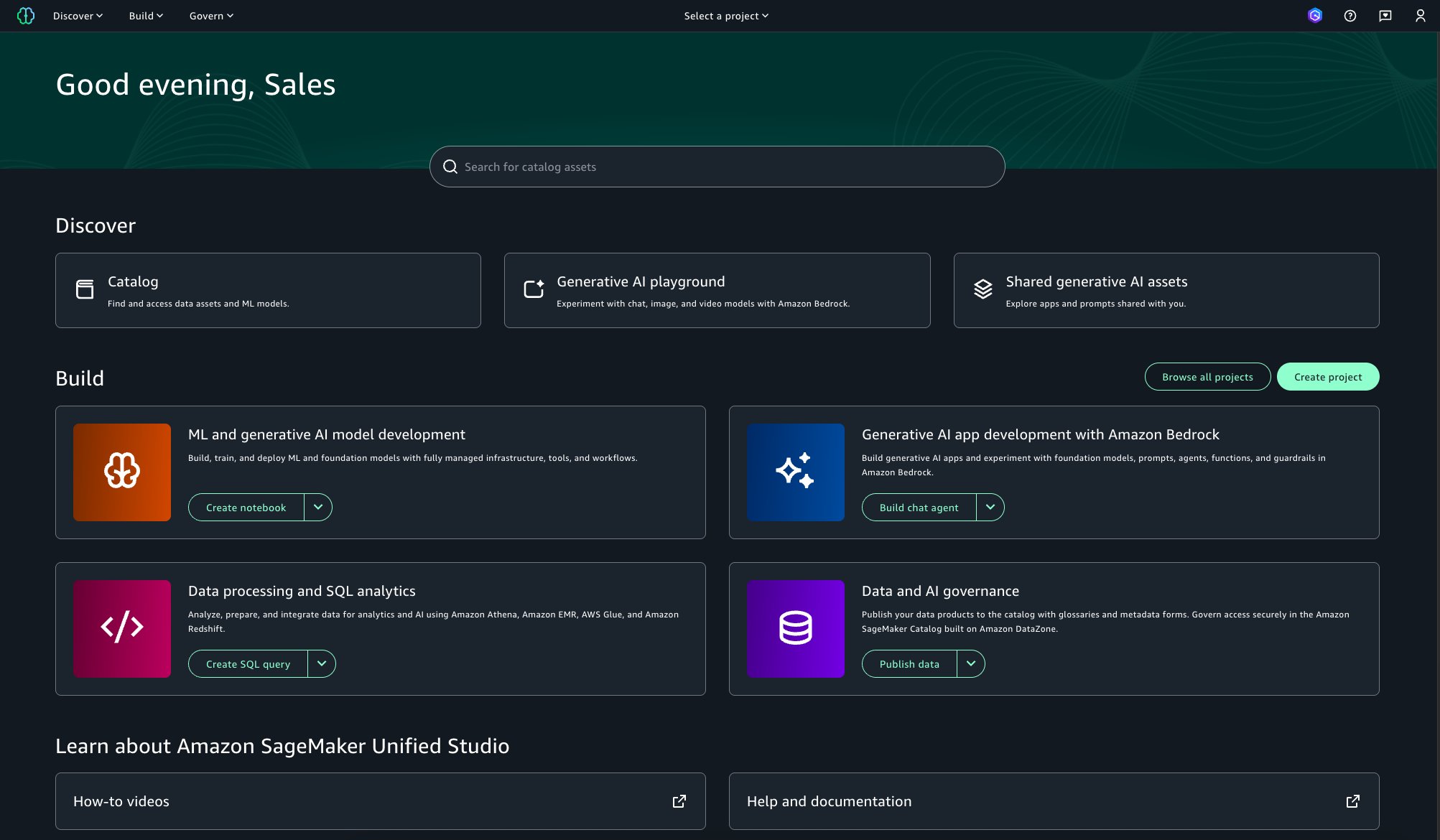Viewport: 1440px width, 840px height.
Task: Click 'Good evening, Sales' greeting text
Action: coord(195,85)
